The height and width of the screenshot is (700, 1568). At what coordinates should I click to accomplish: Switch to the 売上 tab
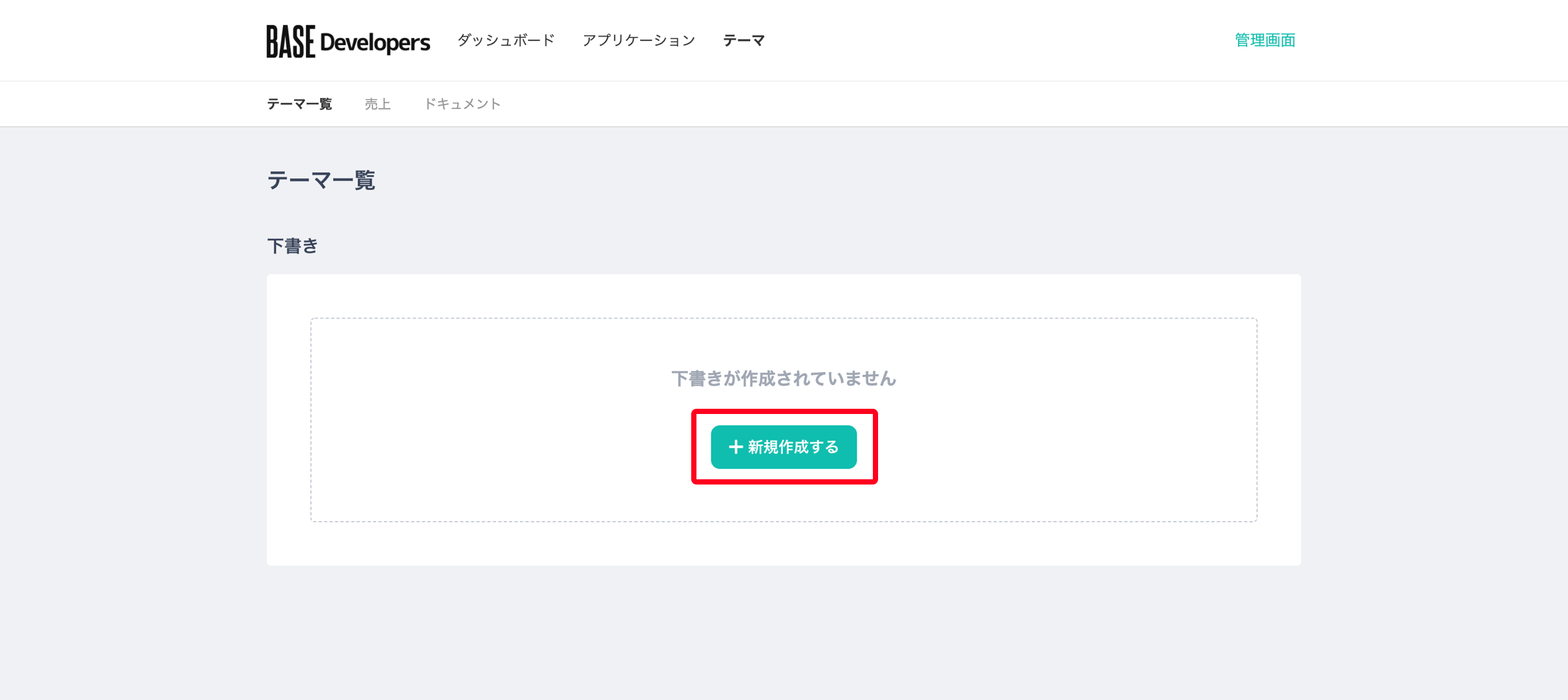coord(378,104)
